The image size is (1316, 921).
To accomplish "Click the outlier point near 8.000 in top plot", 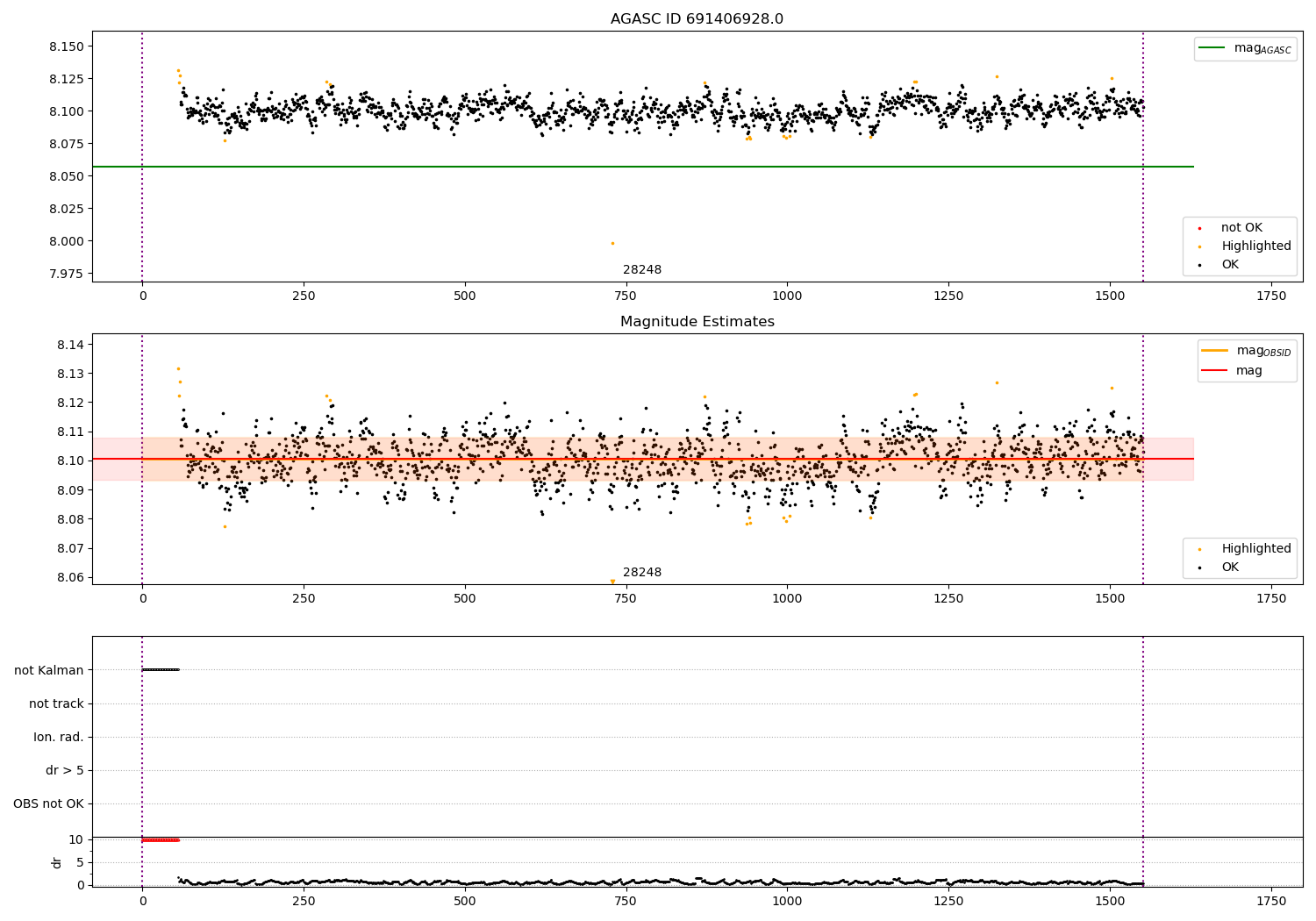I will tap(612, 243).
